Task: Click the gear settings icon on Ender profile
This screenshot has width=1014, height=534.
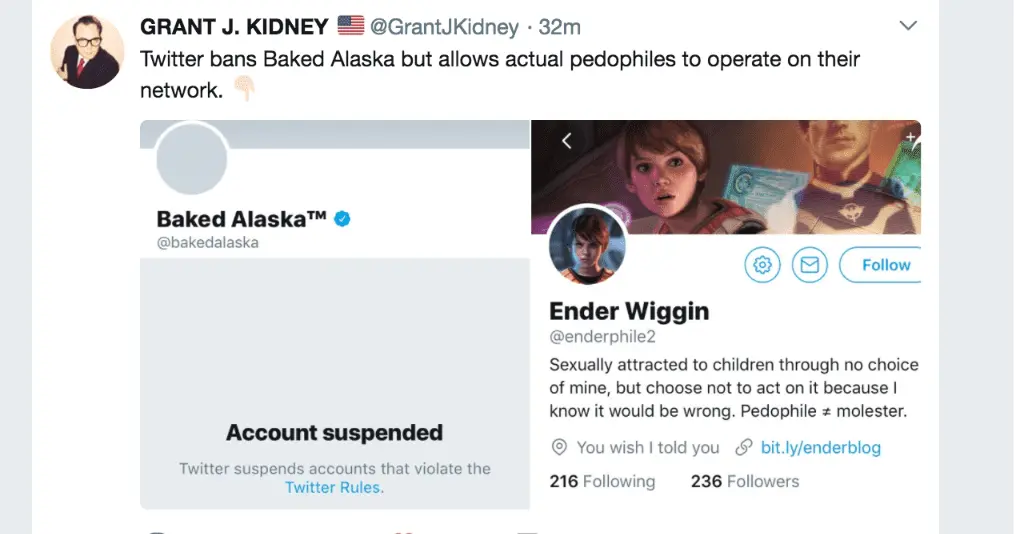Action: coord(762,265)
